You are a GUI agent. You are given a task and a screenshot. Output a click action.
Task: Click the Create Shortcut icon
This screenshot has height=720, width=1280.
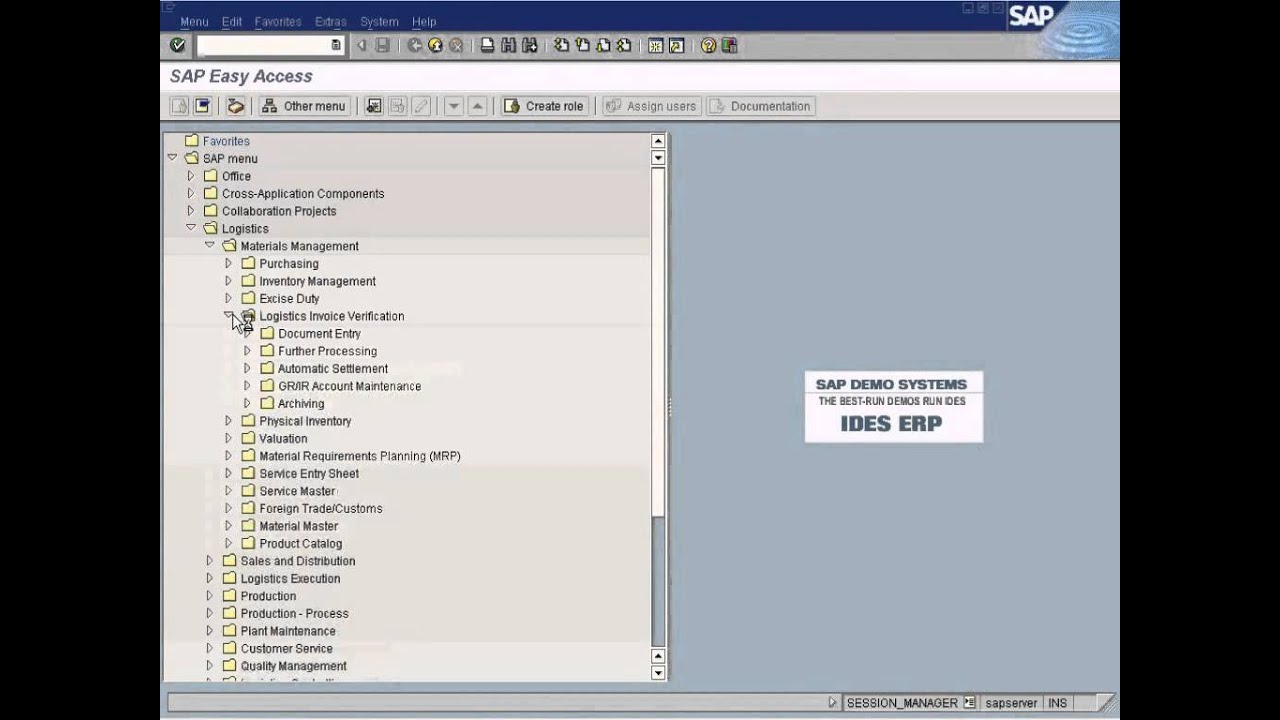(677, 45)
